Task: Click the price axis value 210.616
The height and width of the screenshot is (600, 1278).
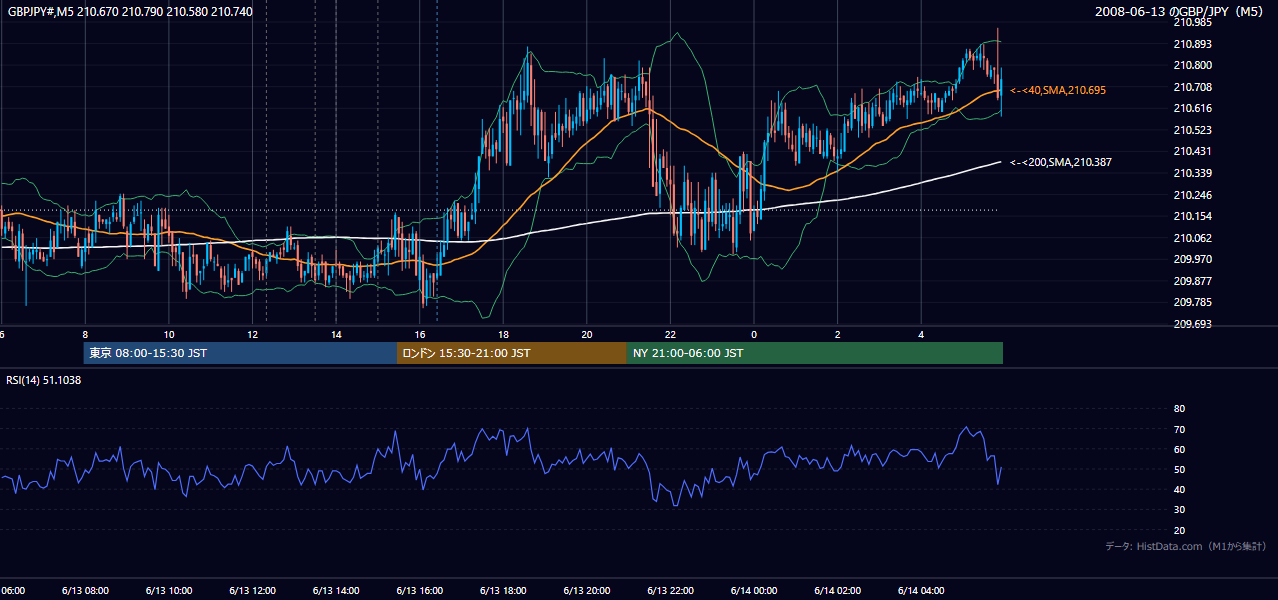Action: click(x=1192, y=108)
